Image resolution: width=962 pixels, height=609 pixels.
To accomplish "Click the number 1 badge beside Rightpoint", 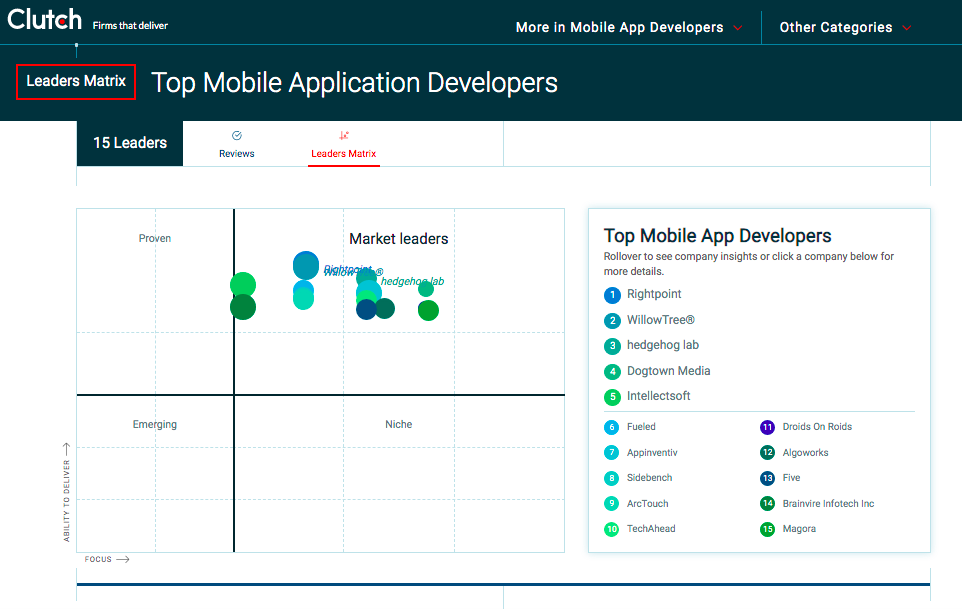I will (612, 295).
